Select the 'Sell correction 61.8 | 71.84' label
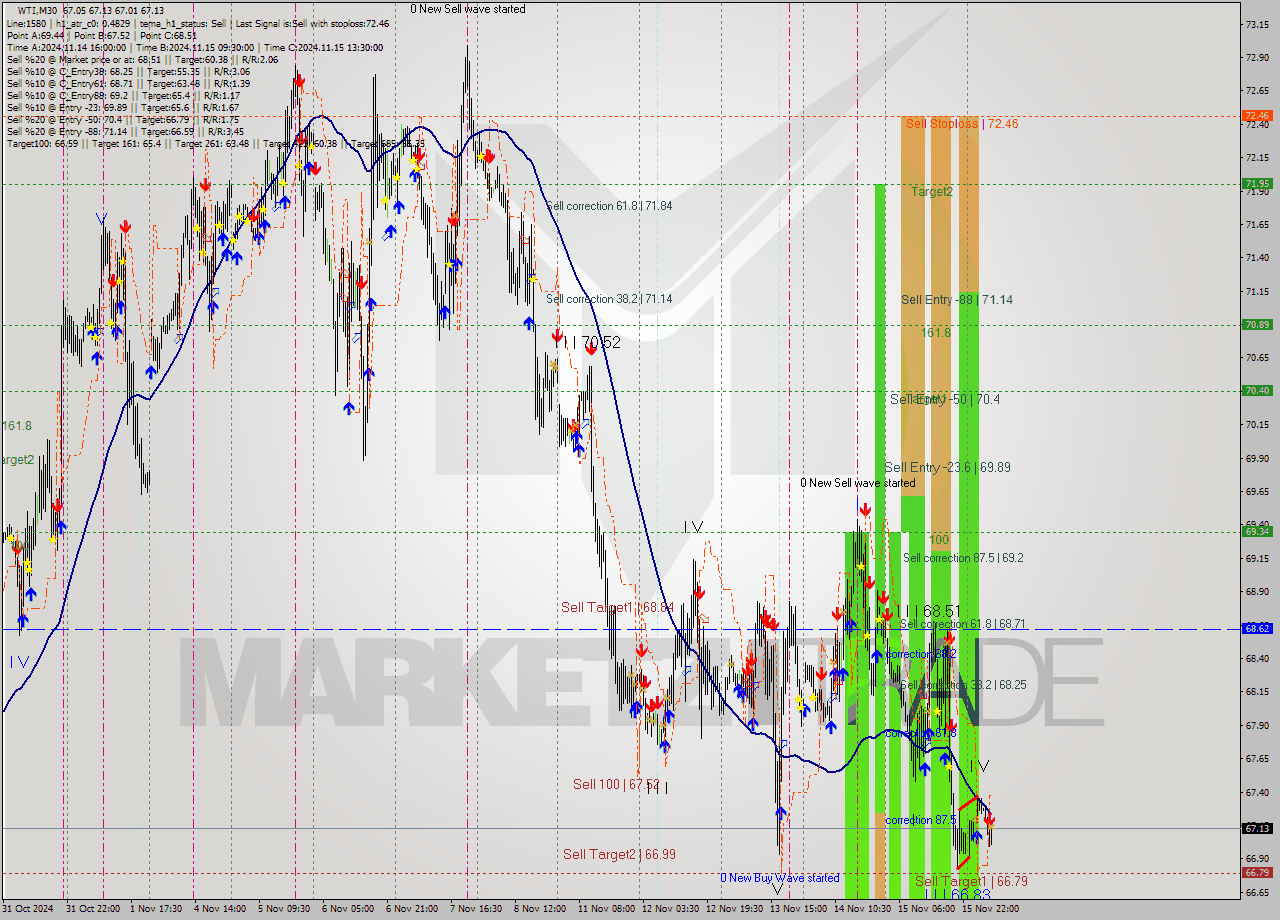1280x920 pixels. pyautogui.click(x=608, y=206)
